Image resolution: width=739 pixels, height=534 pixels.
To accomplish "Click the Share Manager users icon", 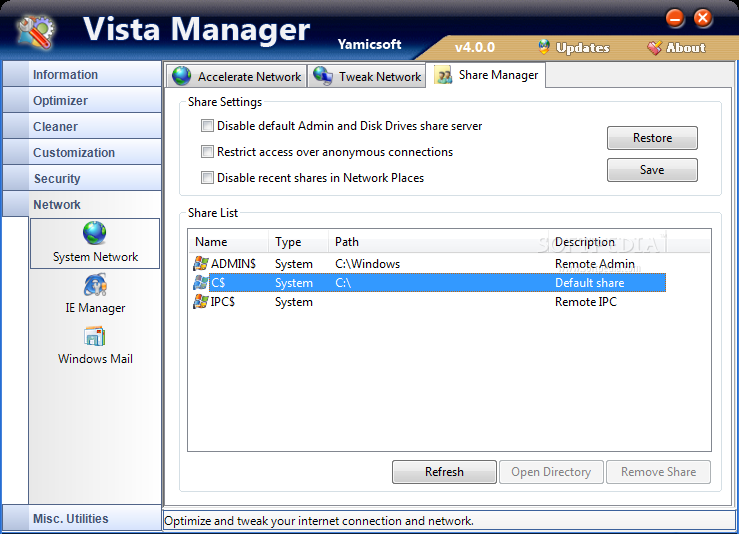I will [x=443, y=75].
